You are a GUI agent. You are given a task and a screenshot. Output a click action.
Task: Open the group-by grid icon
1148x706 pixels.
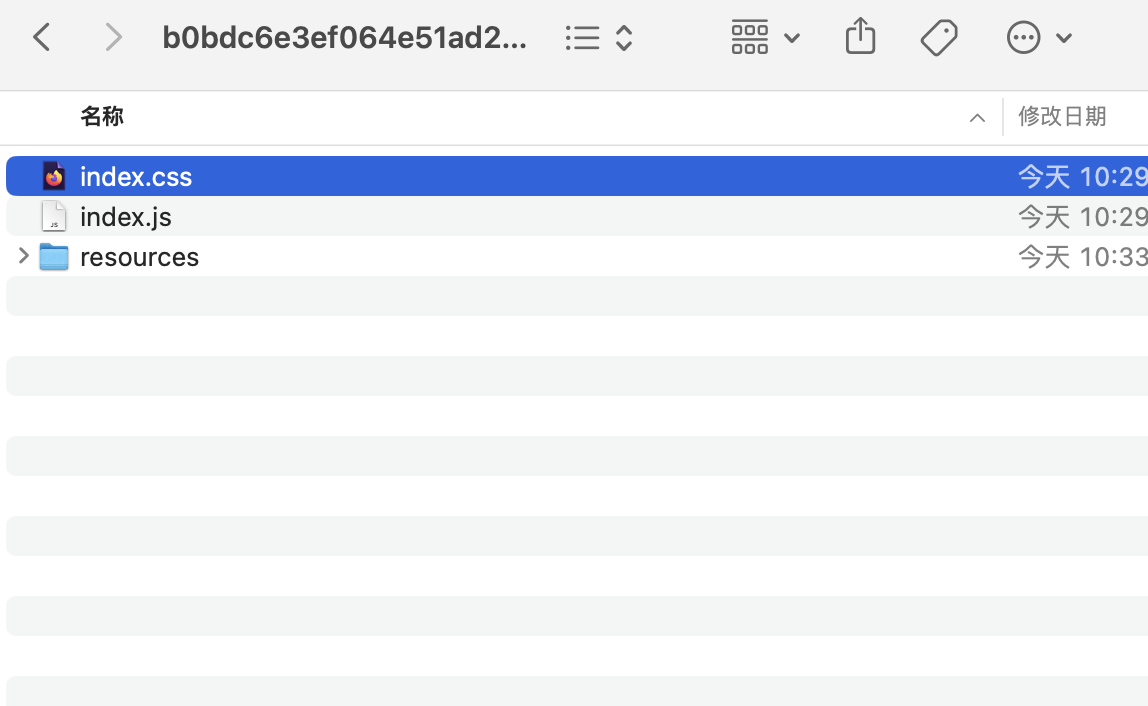pyautogui.click(x=750, y=37)
